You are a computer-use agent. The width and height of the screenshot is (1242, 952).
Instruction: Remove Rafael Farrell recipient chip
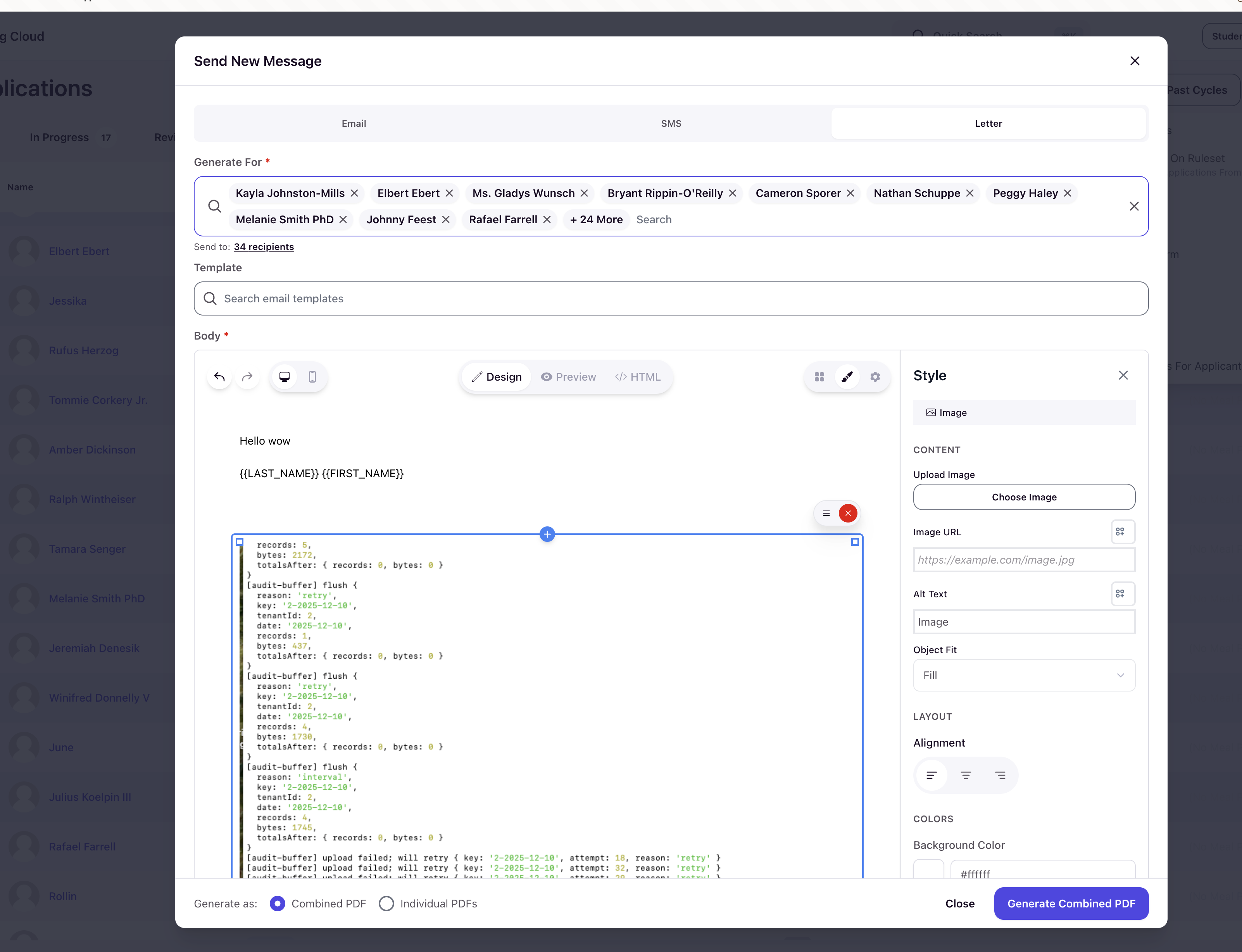(547, 219)
